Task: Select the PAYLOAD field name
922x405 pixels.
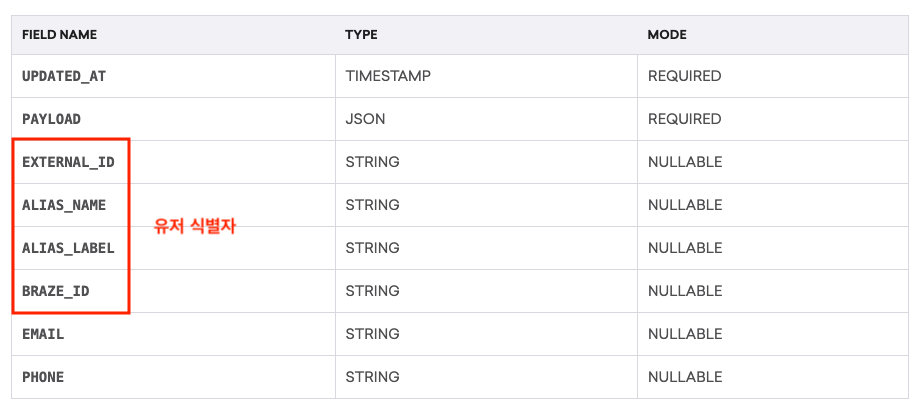Action: 51,119
